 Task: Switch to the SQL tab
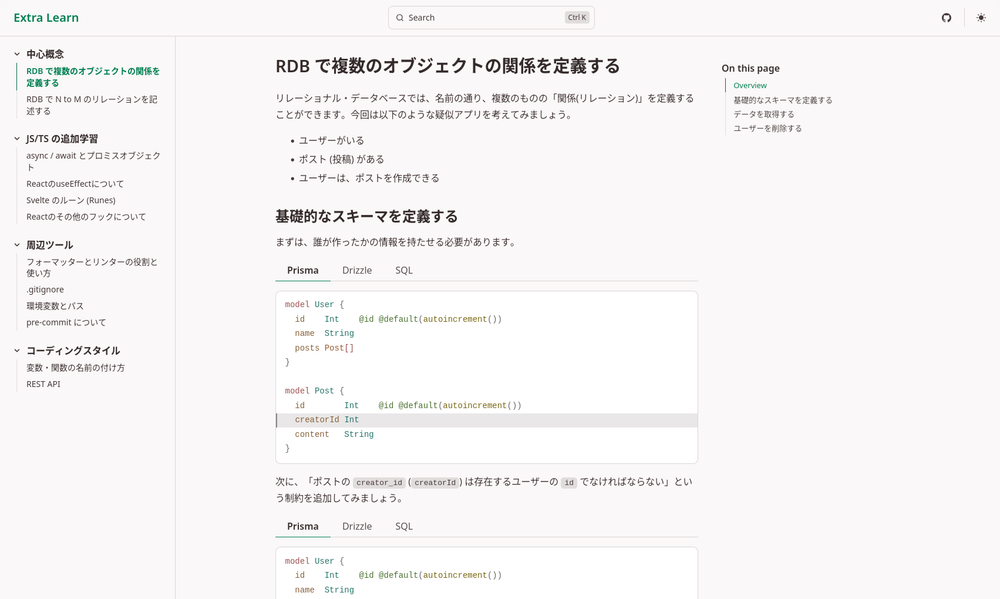tap(403, 270)
